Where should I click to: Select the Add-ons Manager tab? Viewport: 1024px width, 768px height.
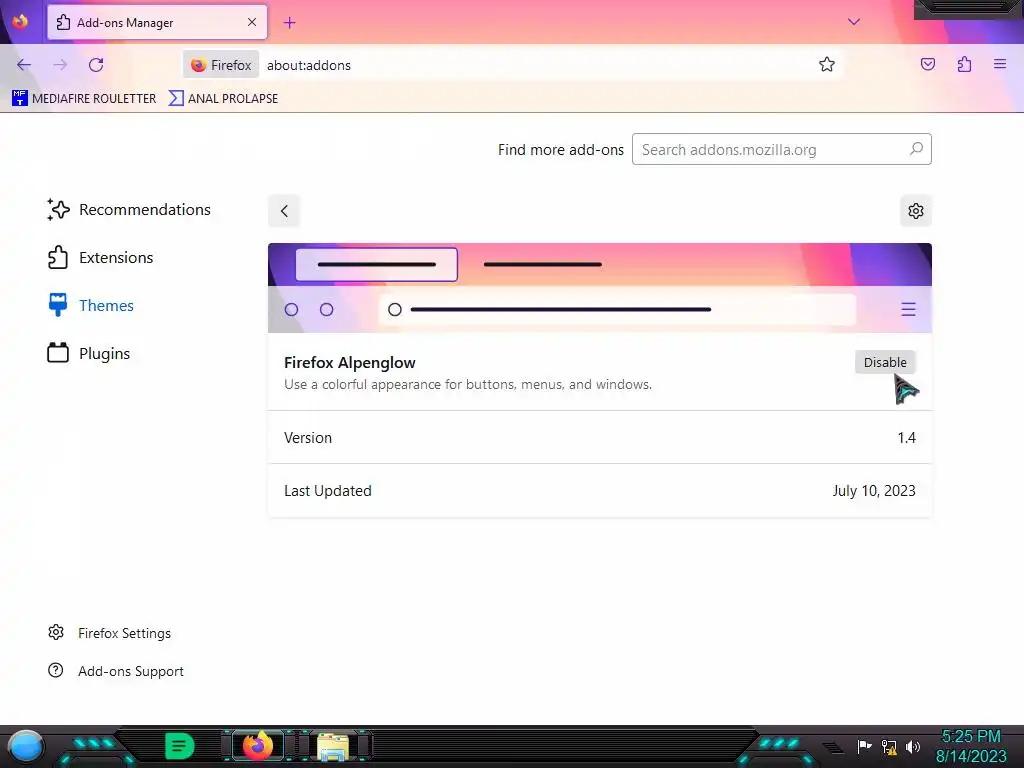coord(157,22)
